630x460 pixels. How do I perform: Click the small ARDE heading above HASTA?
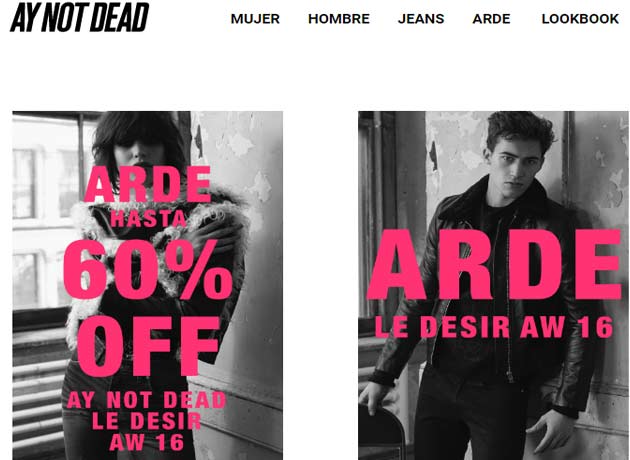point(148,184)
